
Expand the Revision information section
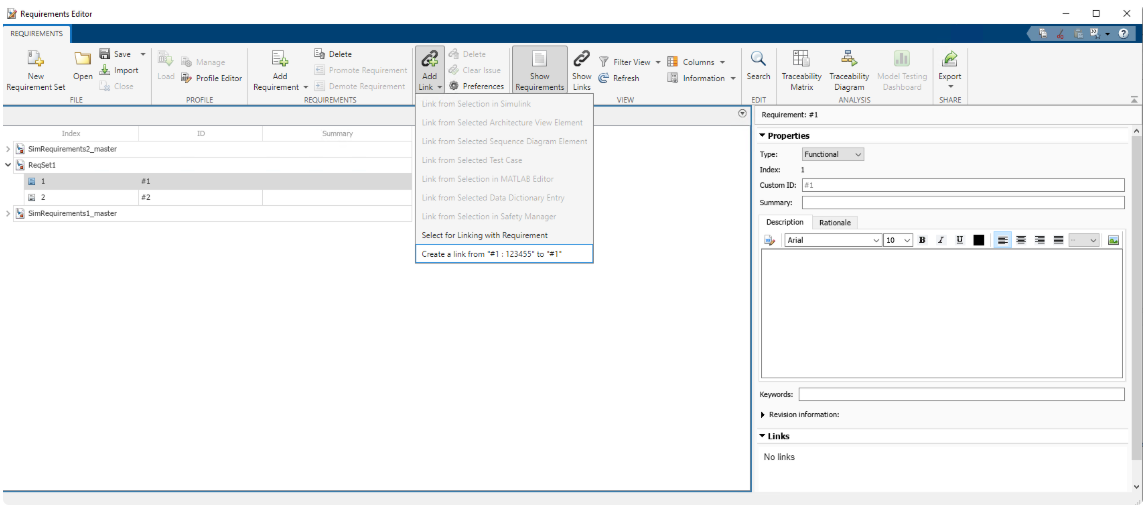pos(763,414)
